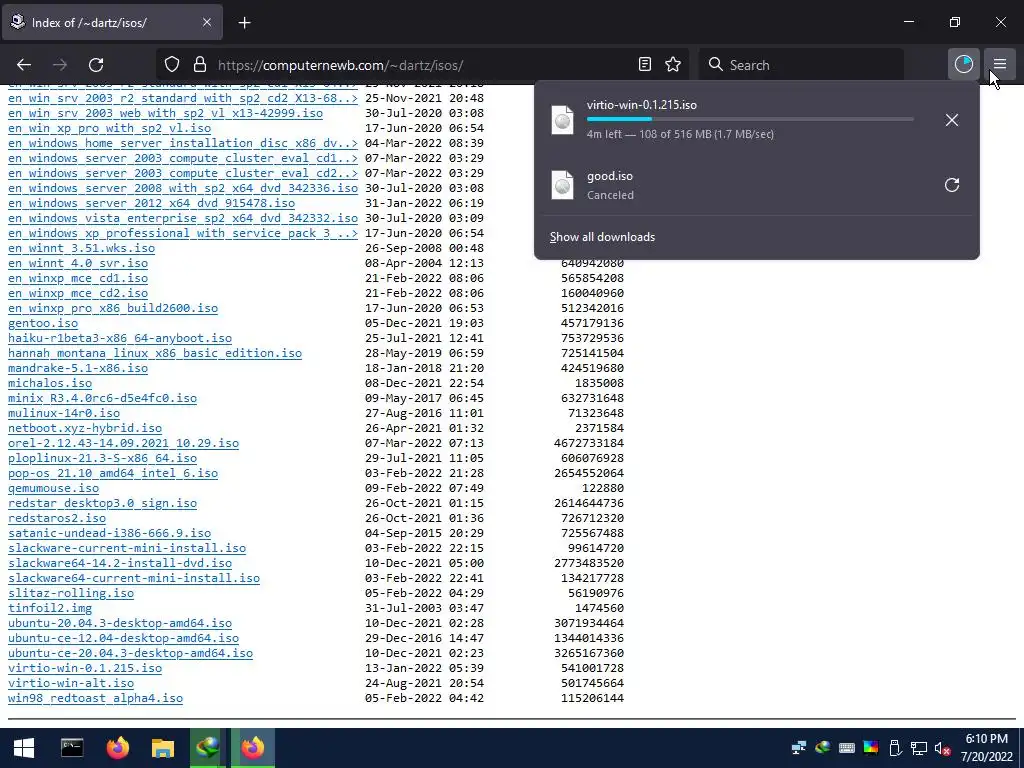Screen dimensions: 1024x768
Task: Launch Command Prompt from taskbar
Action: point(72,748)
